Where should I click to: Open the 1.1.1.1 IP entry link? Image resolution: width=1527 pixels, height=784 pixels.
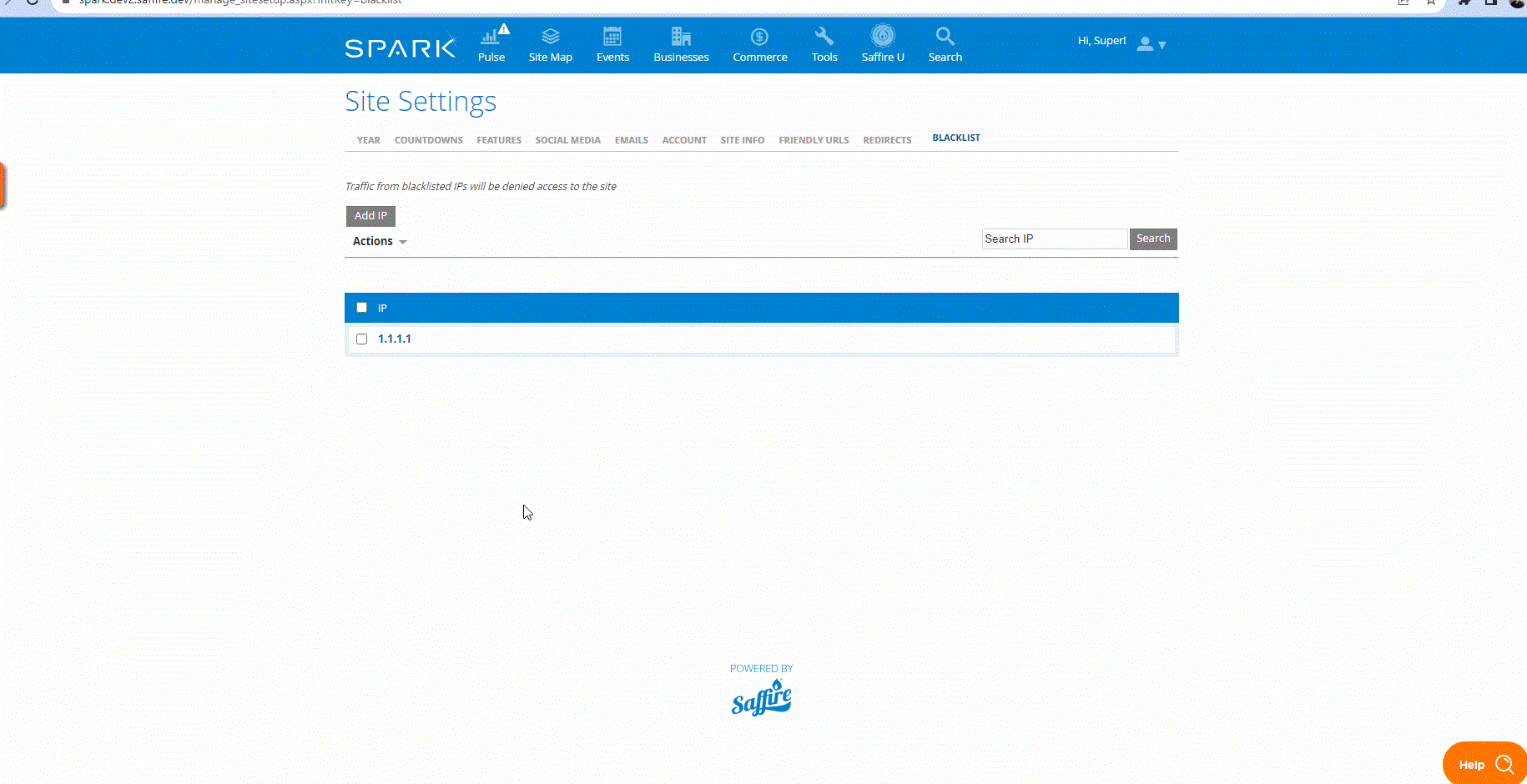pyautogui.click(x=395, y=339)
